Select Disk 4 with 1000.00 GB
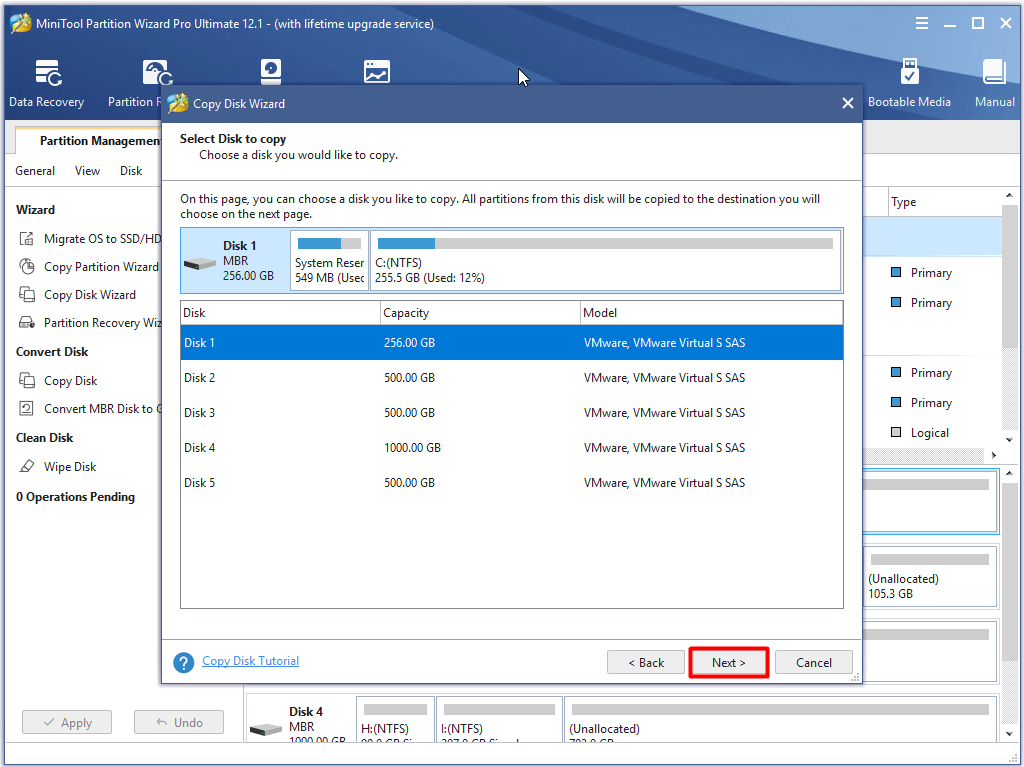 pos(511,448)
